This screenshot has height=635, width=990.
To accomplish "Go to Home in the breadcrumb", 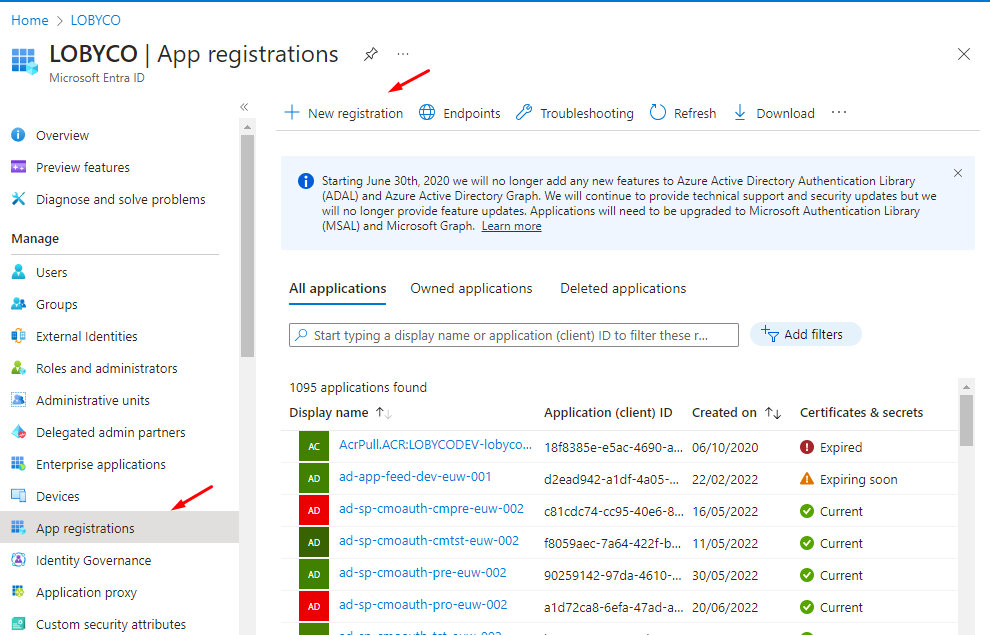I will (30, 20).
